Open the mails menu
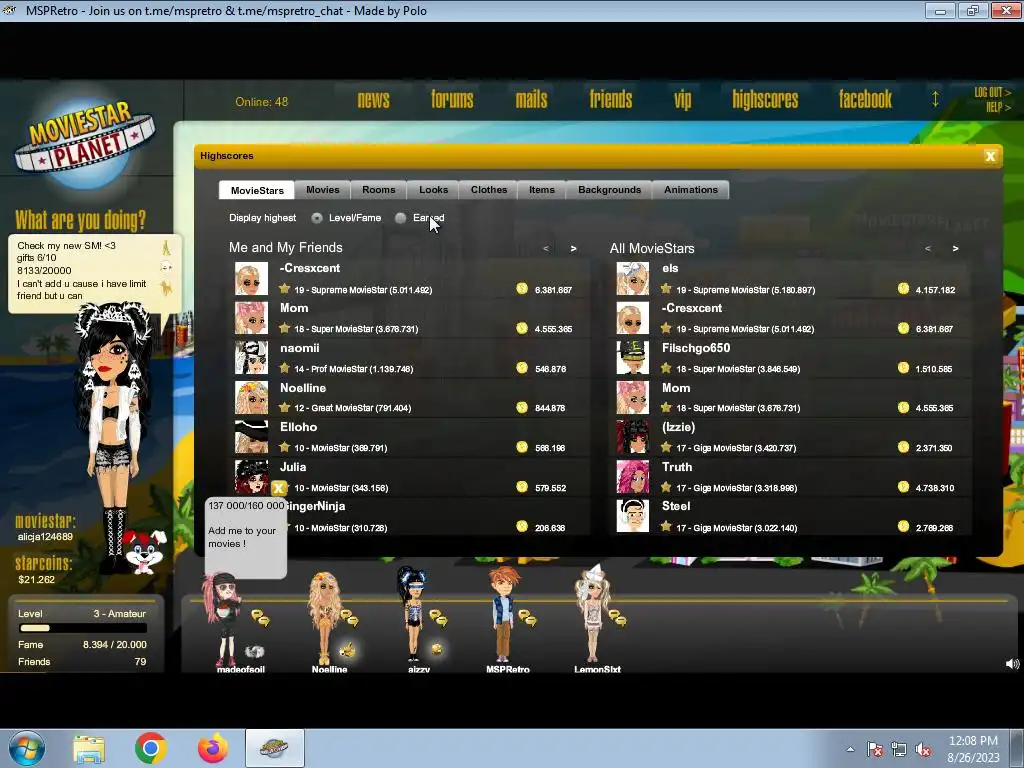This screenshot has width=1024, height=768. [x=532, y=99]
